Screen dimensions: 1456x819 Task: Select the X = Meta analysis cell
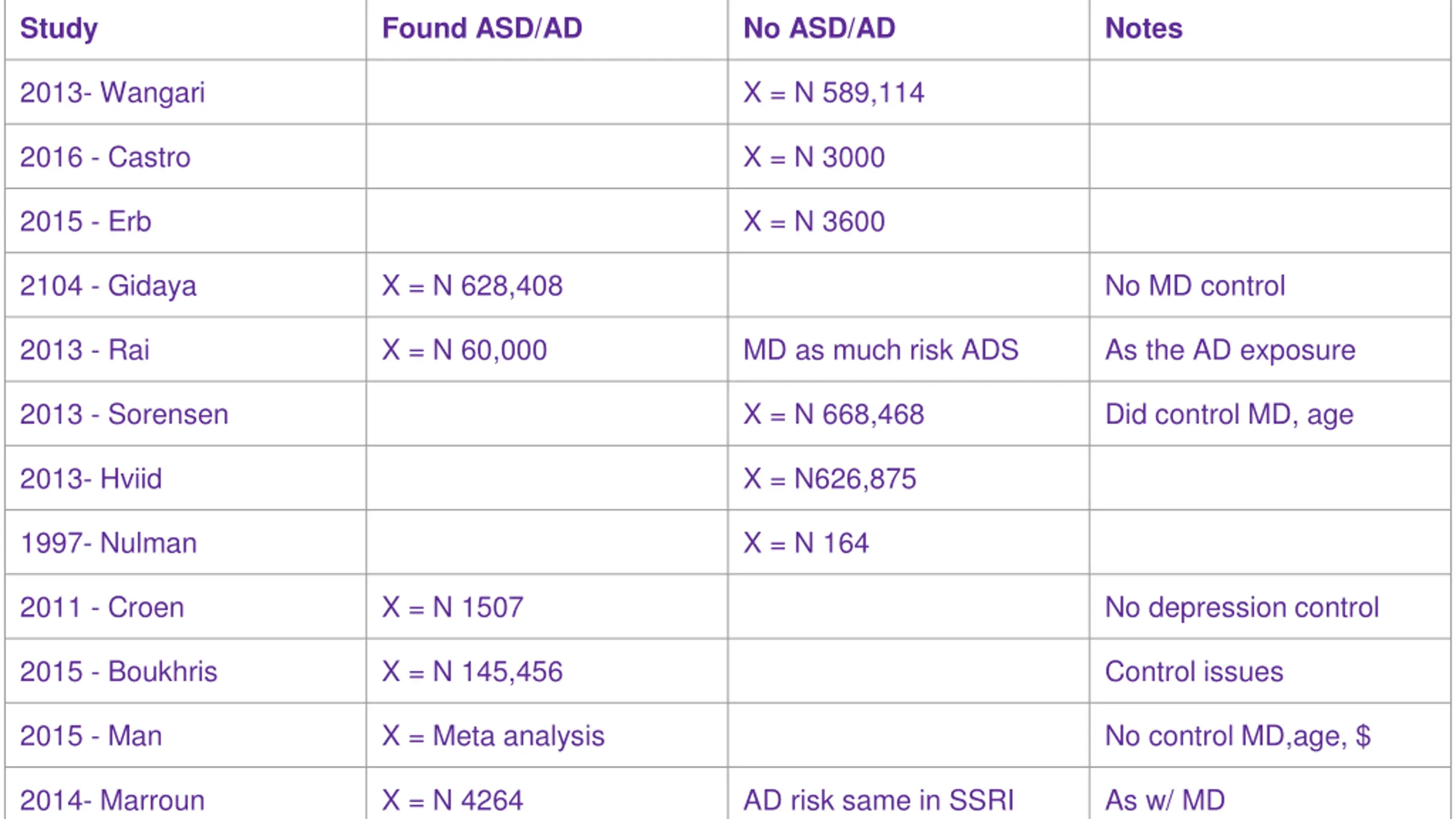[x=493, y=735]
